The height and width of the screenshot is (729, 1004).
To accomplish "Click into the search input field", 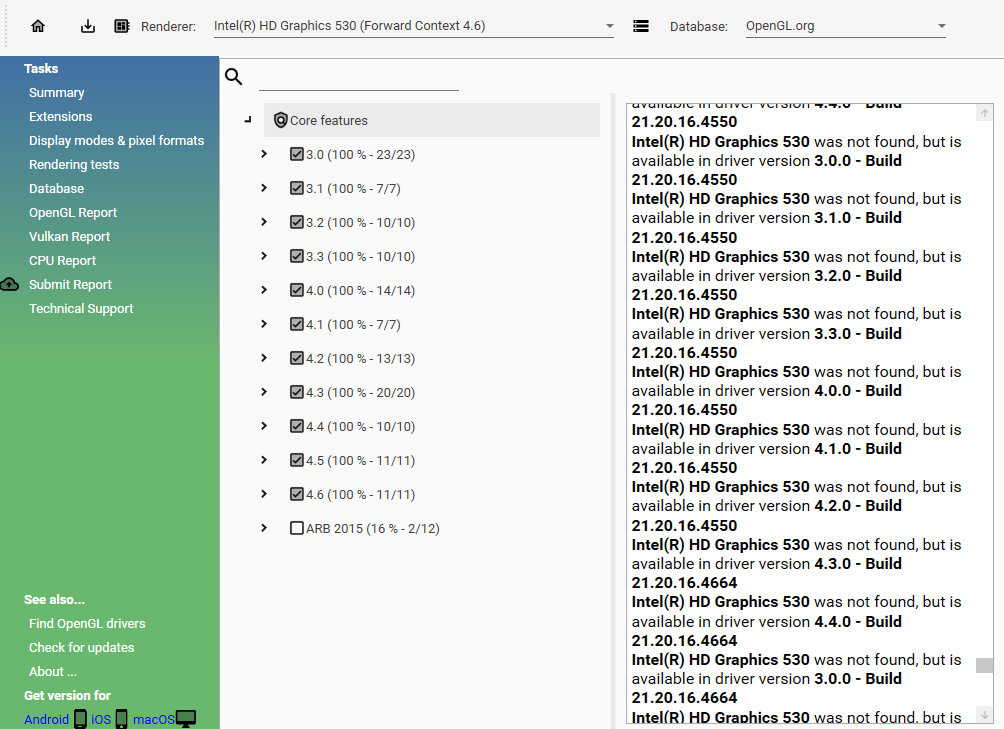I will [x=359, y=79].
